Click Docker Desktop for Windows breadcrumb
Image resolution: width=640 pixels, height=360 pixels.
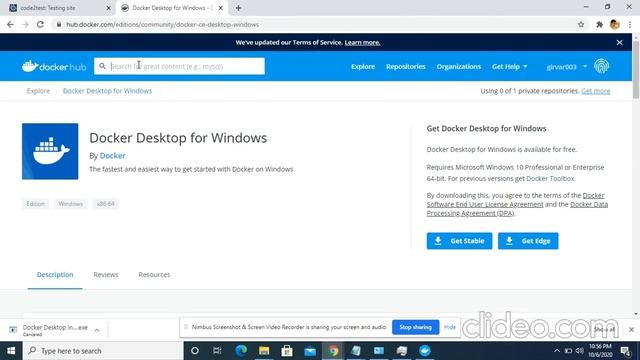click(x=107, y=91)
